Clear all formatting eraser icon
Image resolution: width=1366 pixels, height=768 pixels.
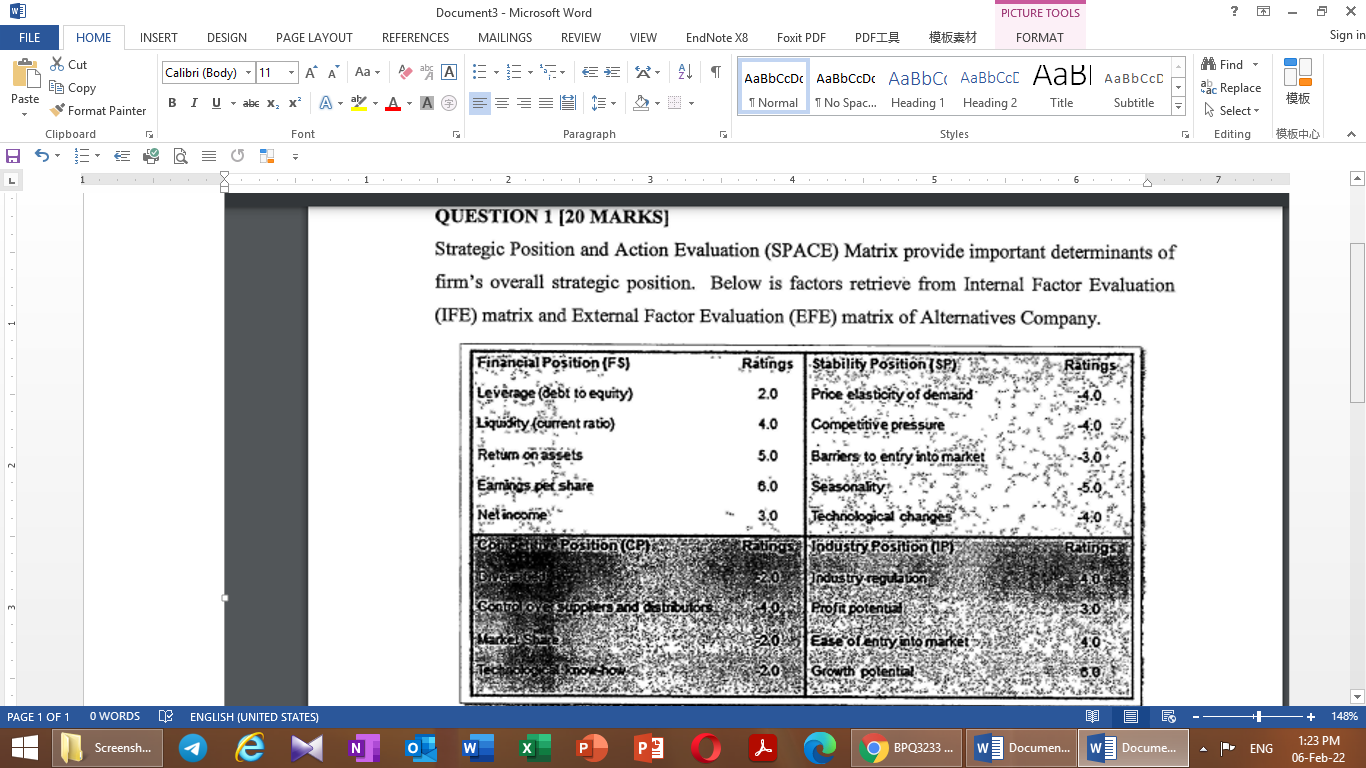click(x=405, y=72)
